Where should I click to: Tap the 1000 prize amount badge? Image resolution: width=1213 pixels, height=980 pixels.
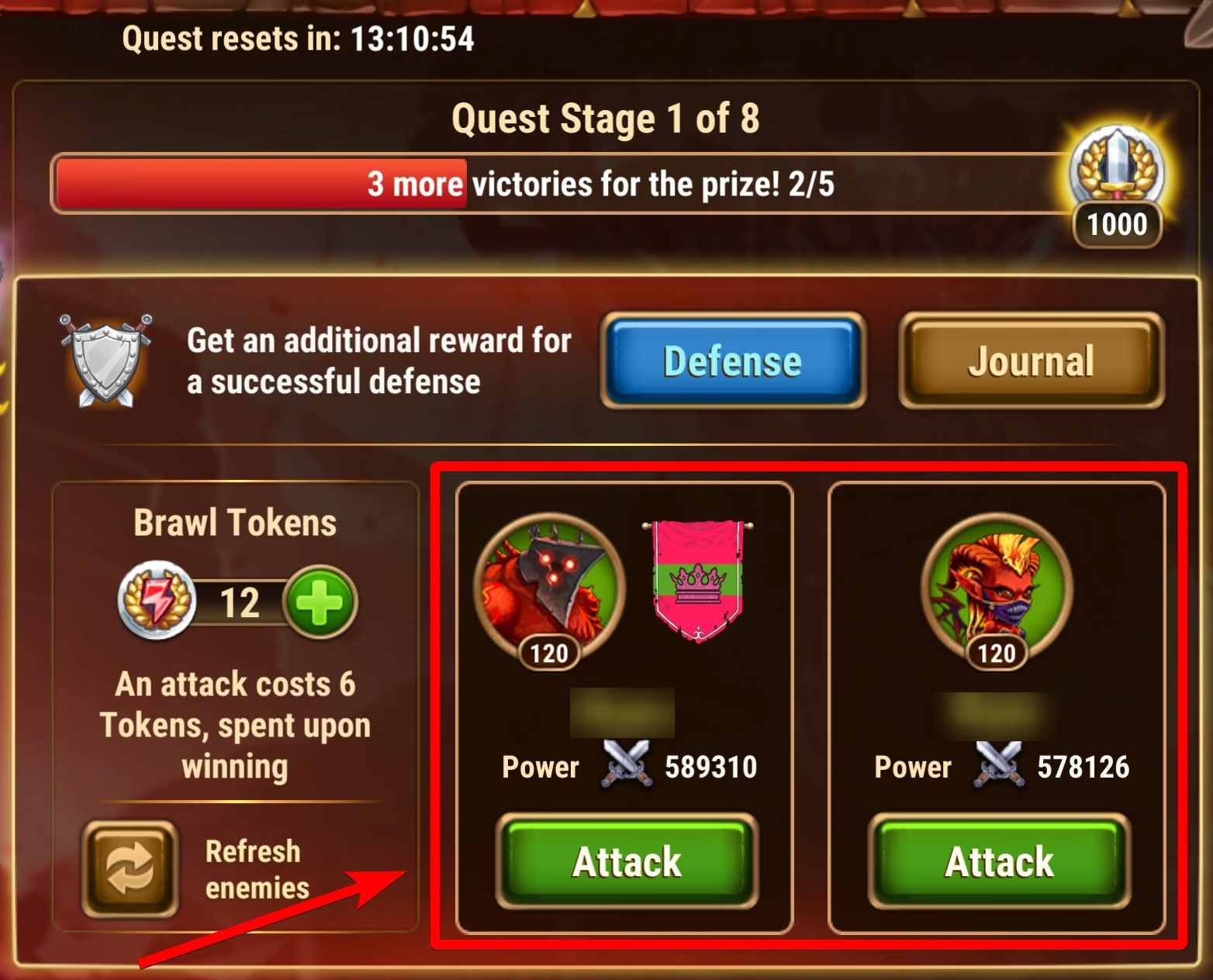point(1117,225)
